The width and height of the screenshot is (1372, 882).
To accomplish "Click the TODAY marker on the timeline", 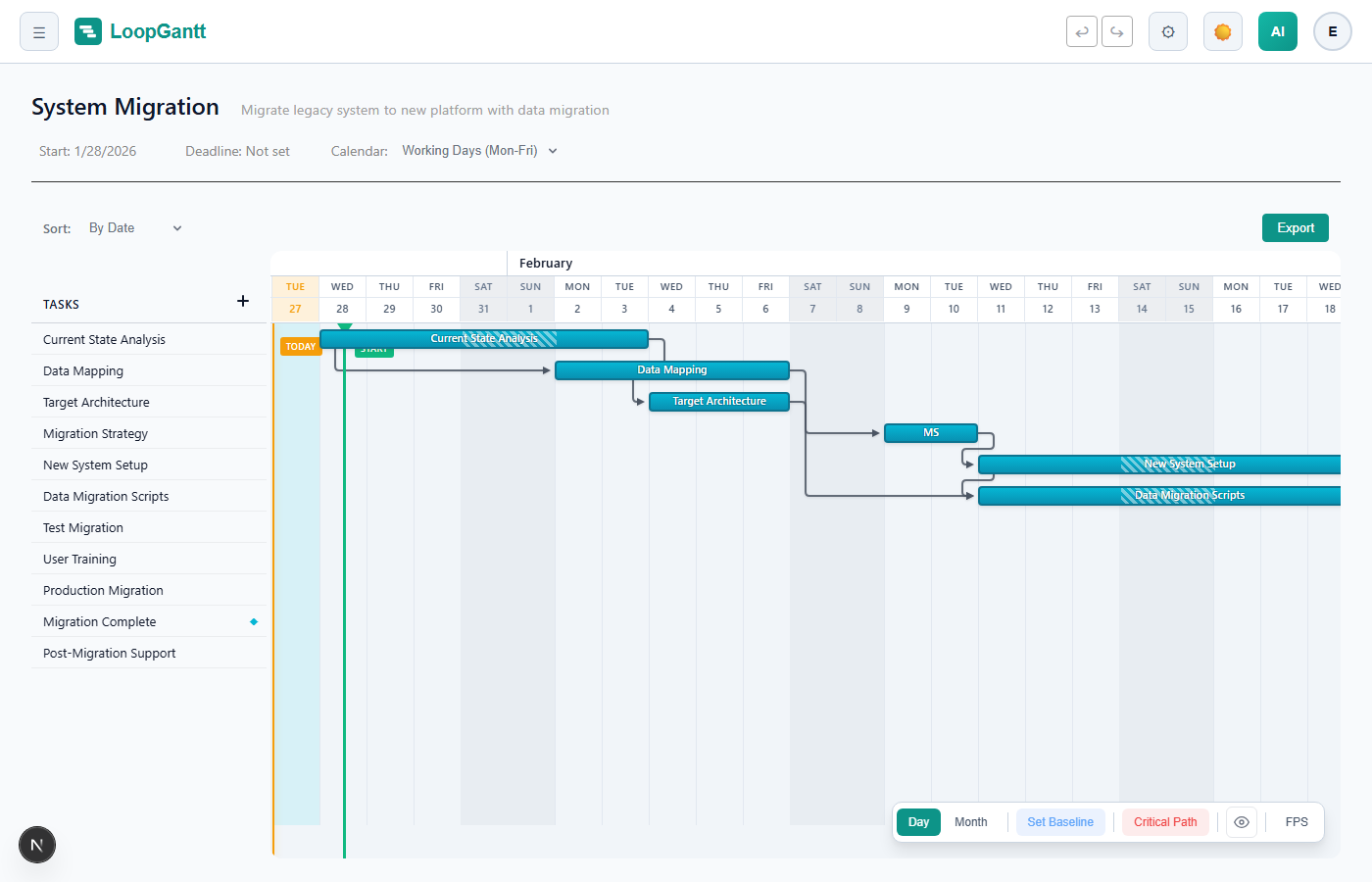I will pos(300,346).
